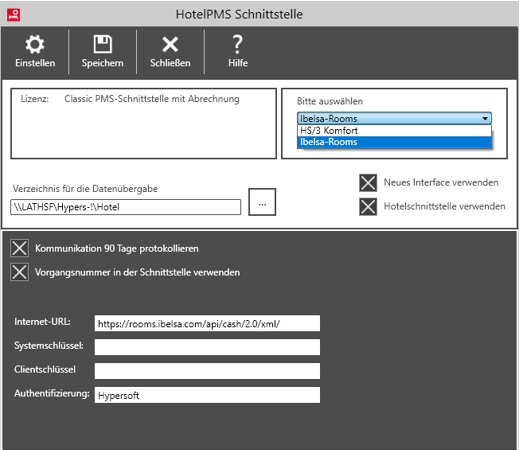Image resolution: width=521 pixels, height=450 pixels.
Task: Open Hilfe via the question mark icon
Action: click(x=238, y=44)
